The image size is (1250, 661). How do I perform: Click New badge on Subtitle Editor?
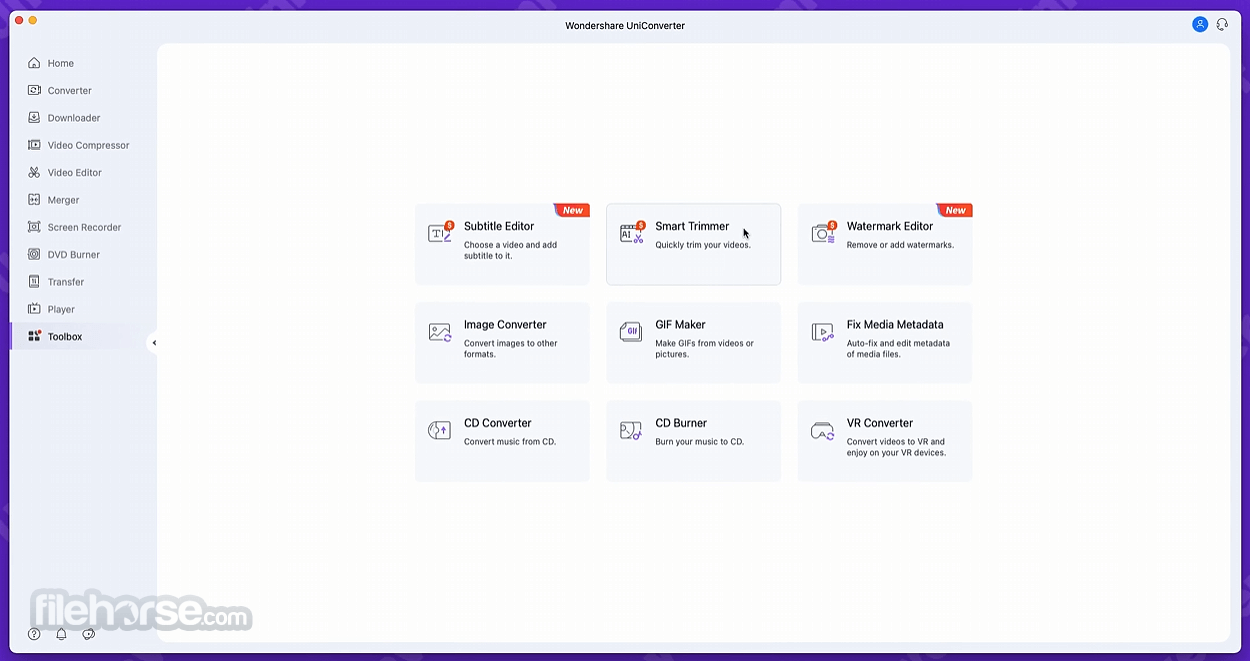(572, 210)
